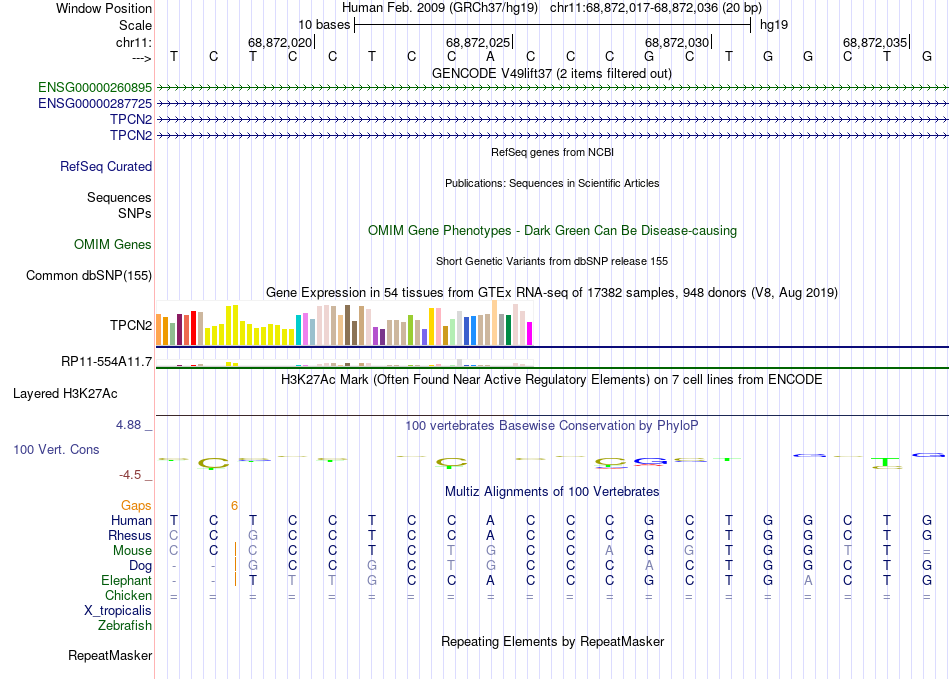Click the RefSeq Curated track label
This screenshot has height=679, width=950.
(106, 167)
